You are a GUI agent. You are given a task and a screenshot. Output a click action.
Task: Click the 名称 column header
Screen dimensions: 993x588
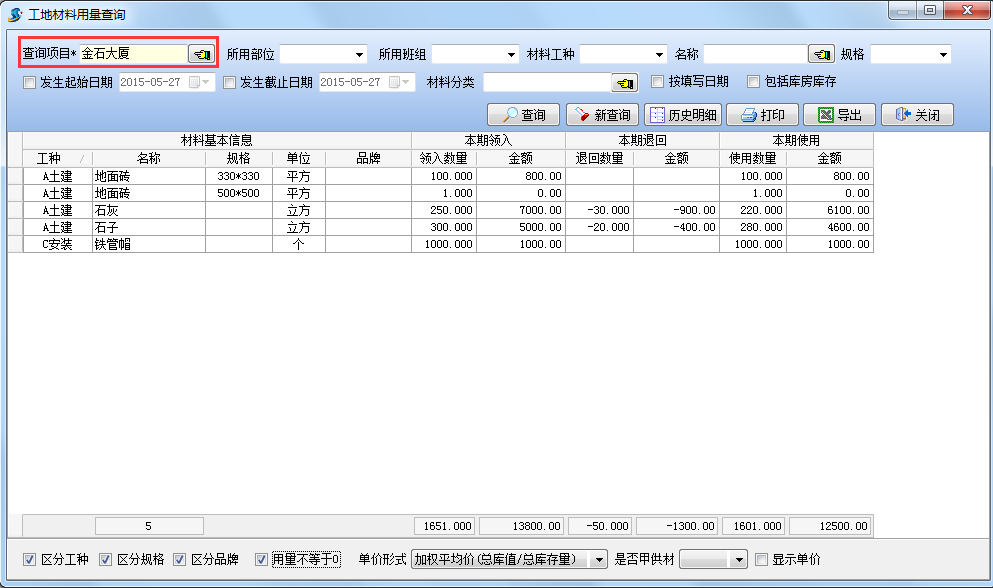tap(148, 158)
